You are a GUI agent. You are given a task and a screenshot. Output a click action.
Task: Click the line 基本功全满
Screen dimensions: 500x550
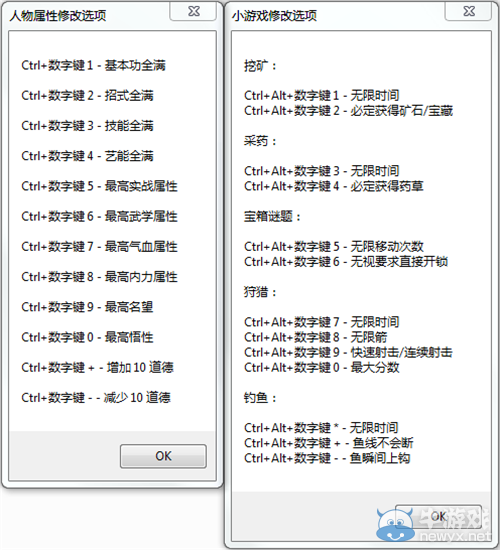[x=93, y=65]
